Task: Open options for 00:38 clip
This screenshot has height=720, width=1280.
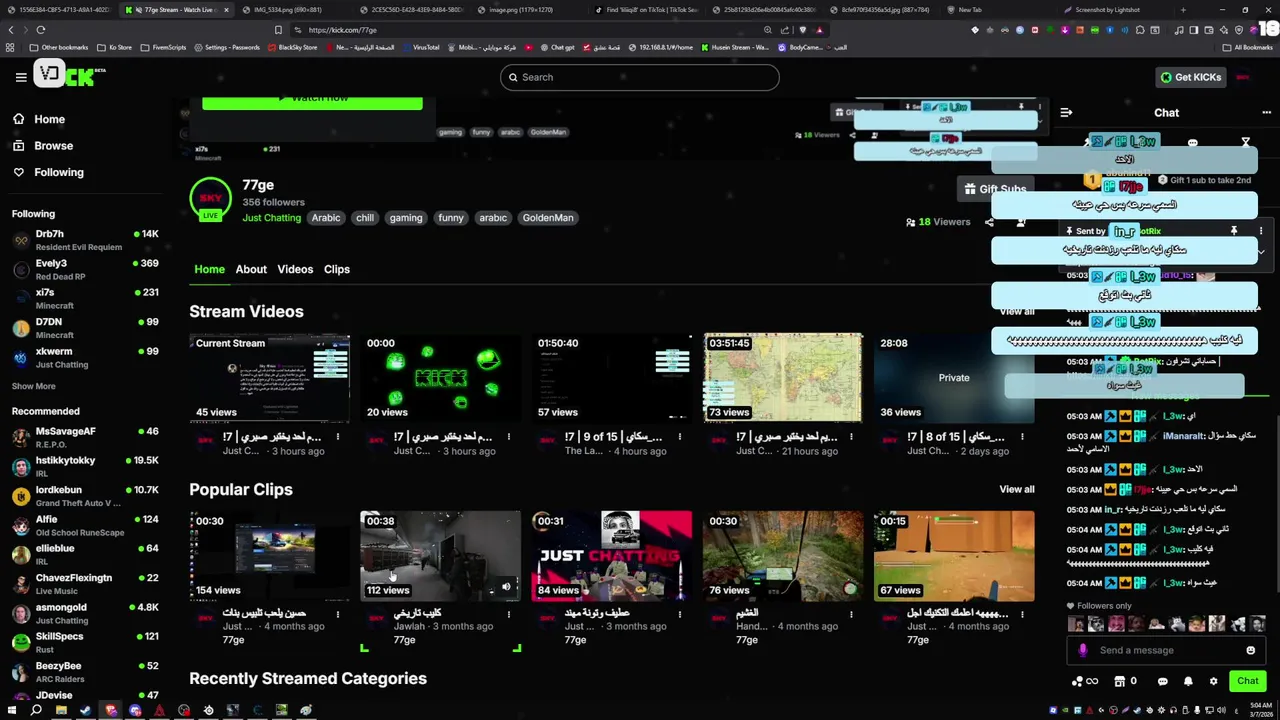Action: tap(509, 613)
